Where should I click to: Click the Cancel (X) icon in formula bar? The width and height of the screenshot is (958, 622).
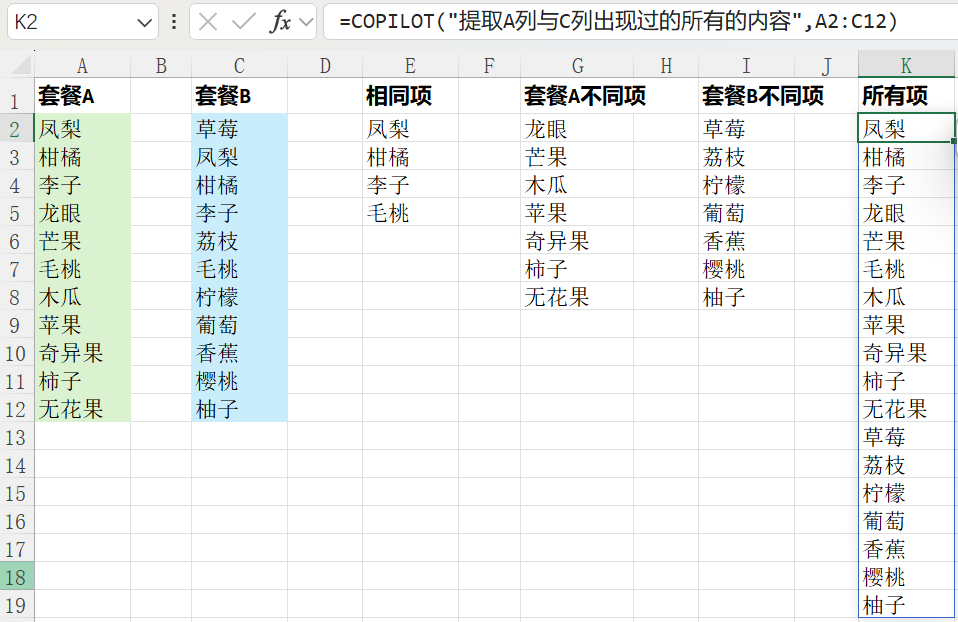[208, 21]
